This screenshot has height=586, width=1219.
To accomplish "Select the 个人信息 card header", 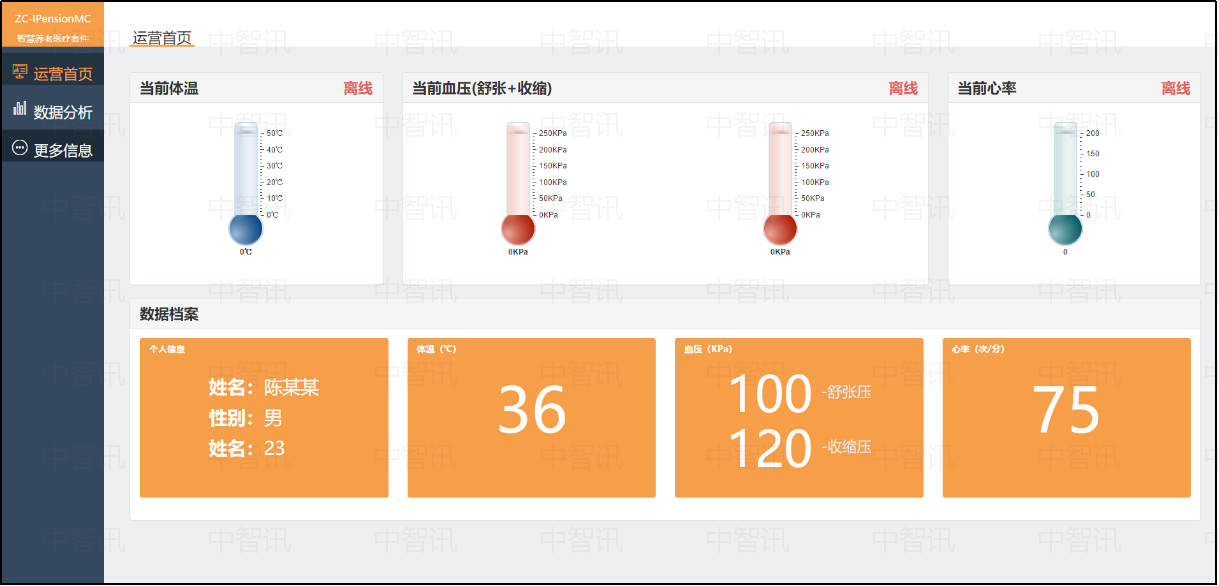I will click(x=167, y=350).
